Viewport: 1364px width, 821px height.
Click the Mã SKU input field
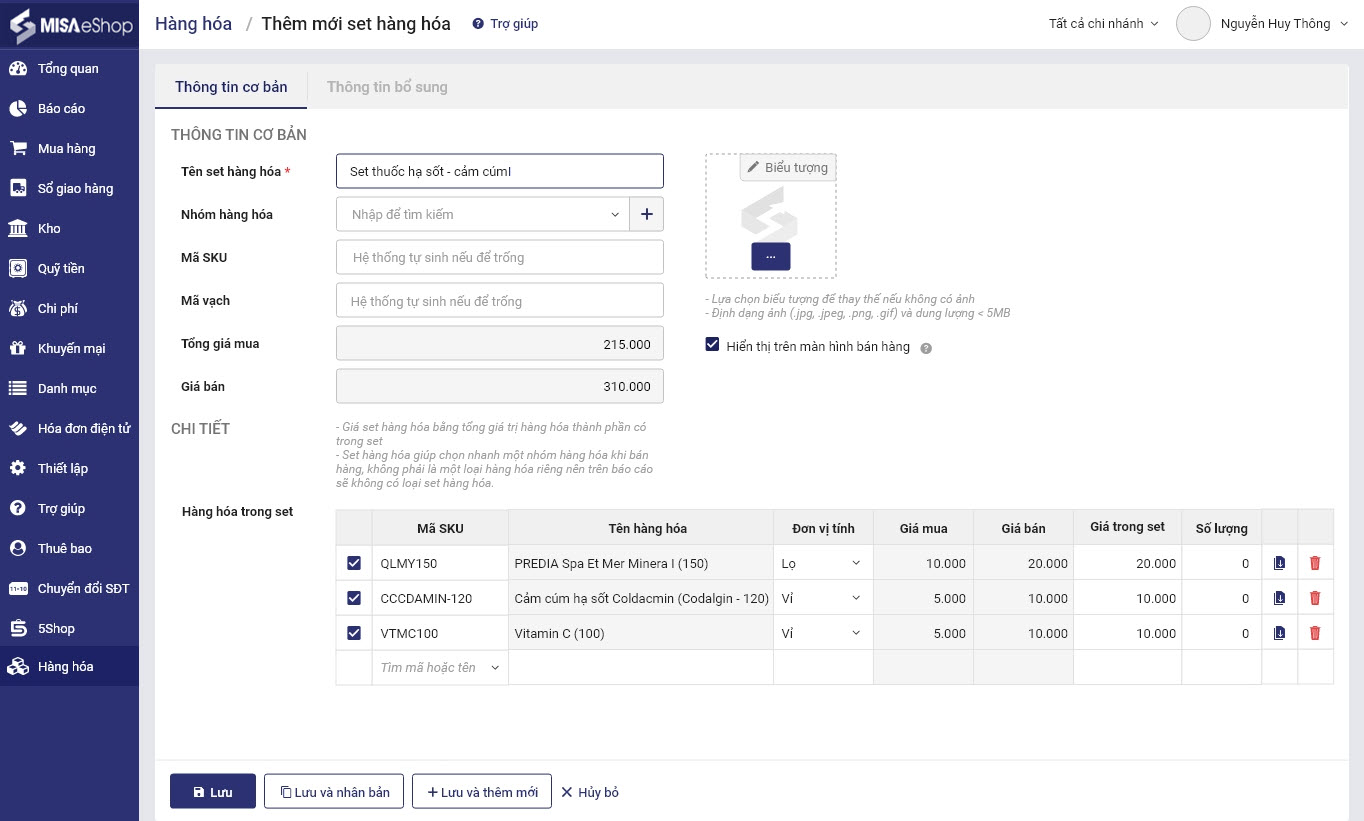[499, 257]
